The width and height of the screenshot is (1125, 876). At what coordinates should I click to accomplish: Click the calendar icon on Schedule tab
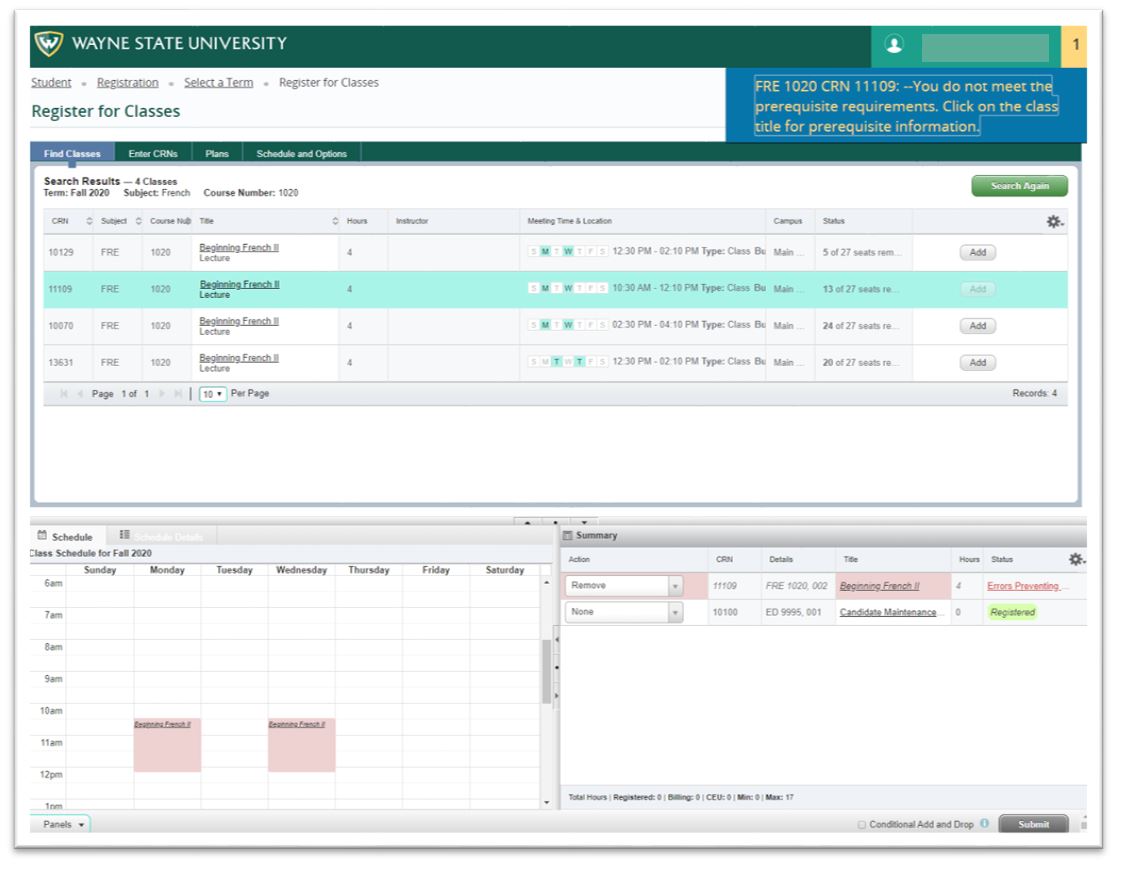42,535
